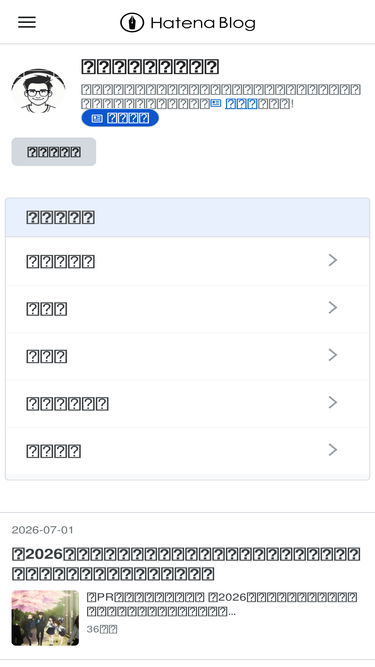Click the chevron on the third white menu row
This screenshot has height=667, width=375.
click(333, 355)
